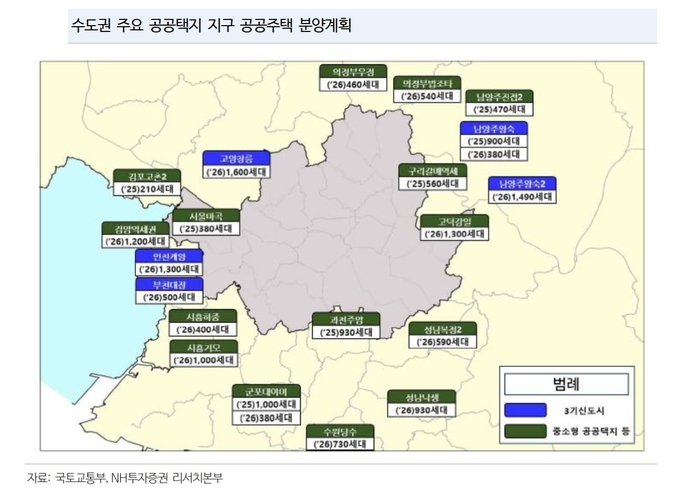
Task: Select the 서울마곡 district label
Action: coord(206,214)
